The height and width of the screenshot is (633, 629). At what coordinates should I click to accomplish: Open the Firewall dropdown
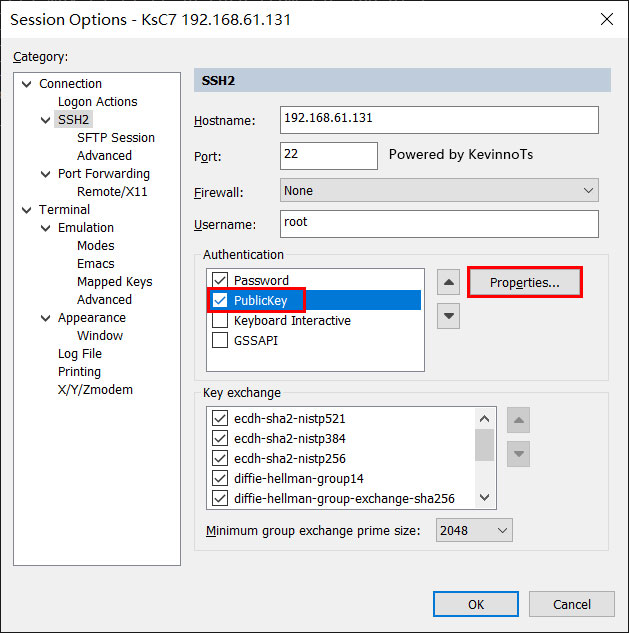coord(439,190)
